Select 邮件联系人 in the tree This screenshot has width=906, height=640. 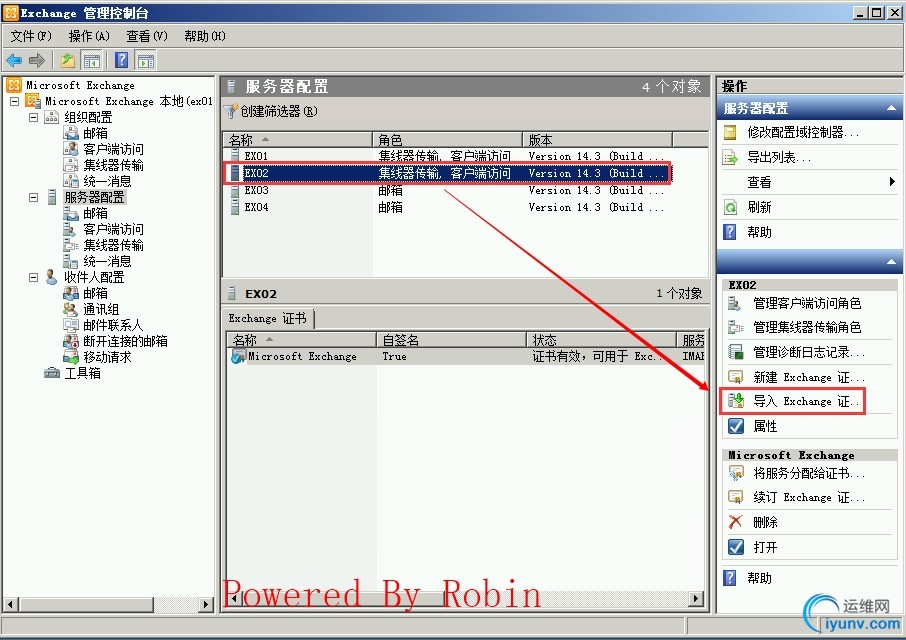click(x=113, y=325)
